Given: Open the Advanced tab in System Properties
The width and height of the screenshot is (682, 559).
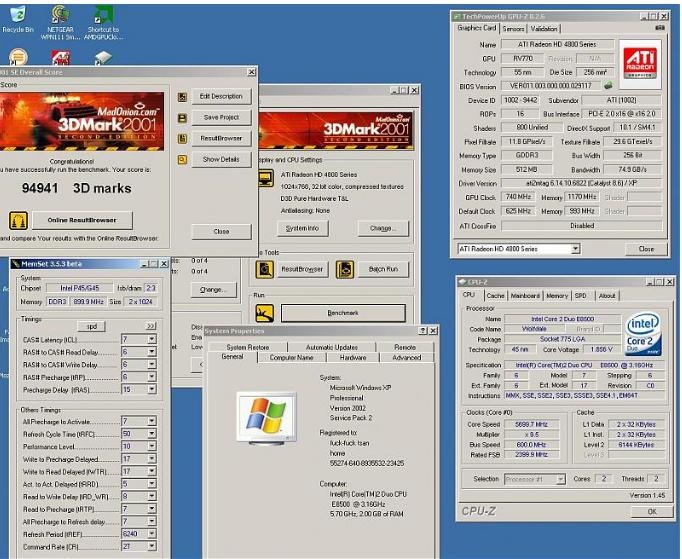Looking at the screenshot, I should tap(406, 358).
